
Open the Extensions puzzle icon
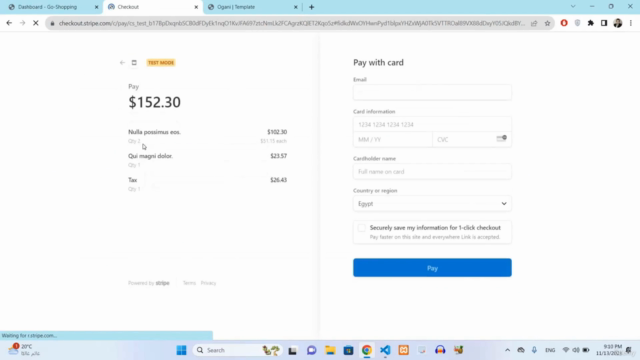coord(591,23)
